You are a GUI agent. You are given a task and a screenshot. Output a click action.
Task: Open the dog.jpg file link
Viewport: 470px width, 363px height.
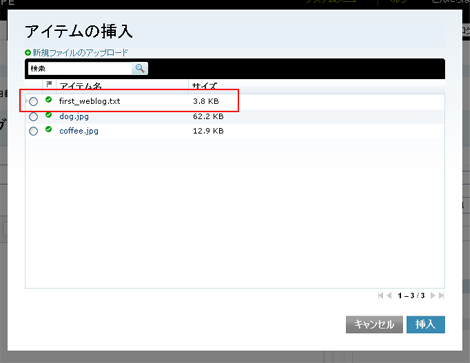point(74,117)
